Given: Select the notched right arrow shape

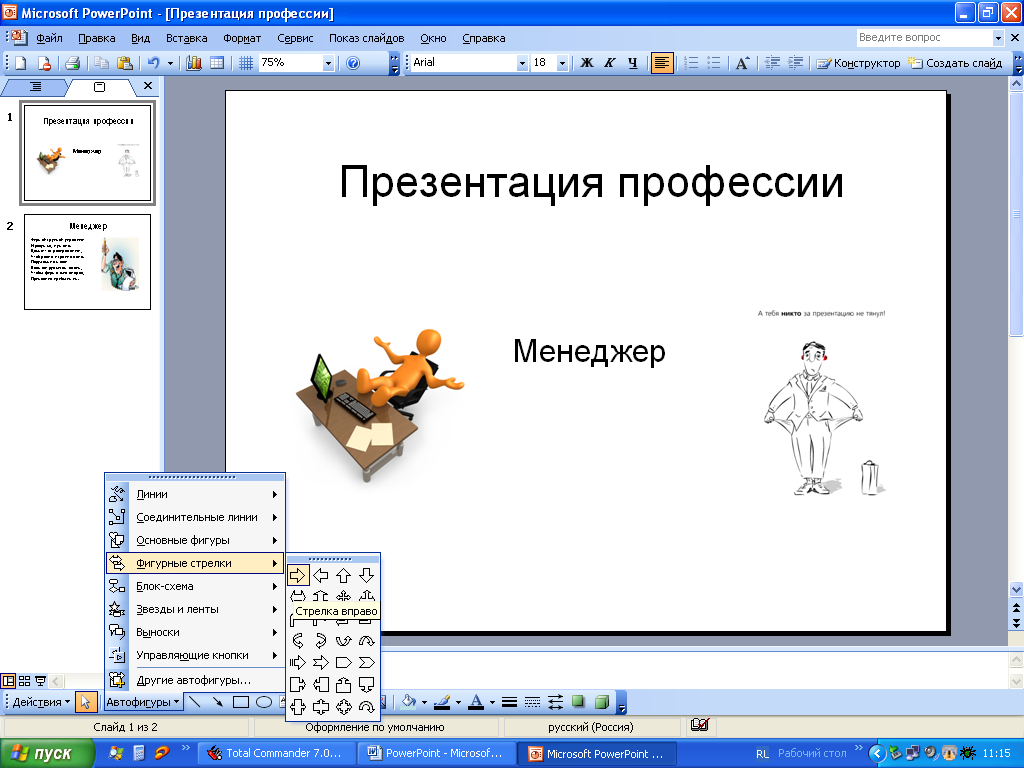Looking at the screenshot, I should pyautogui.click(x=321, y=663).
